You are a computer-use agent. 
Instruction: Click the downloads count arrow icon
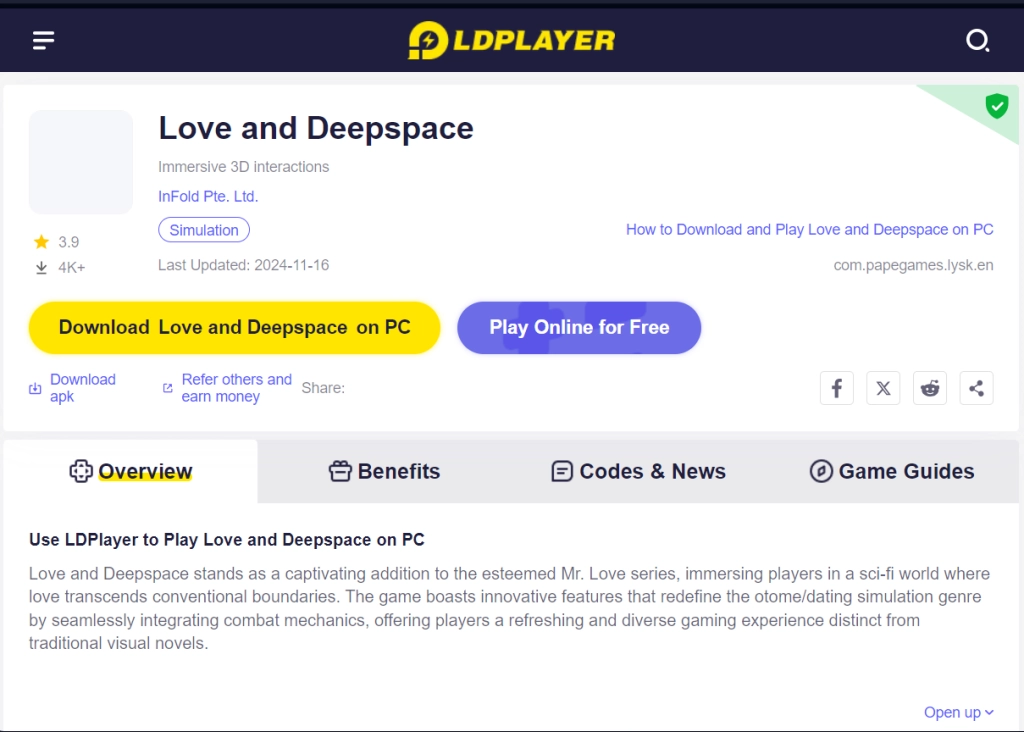[x=41, y=268]
